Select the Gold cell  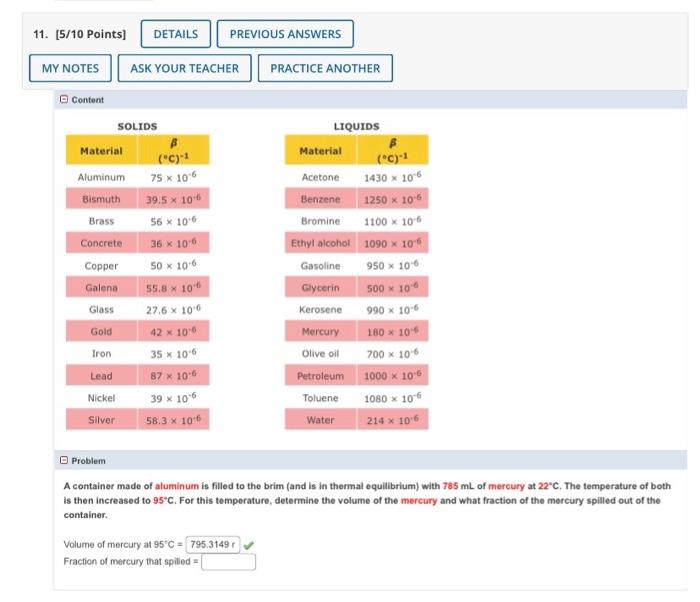tap(101, 331)
